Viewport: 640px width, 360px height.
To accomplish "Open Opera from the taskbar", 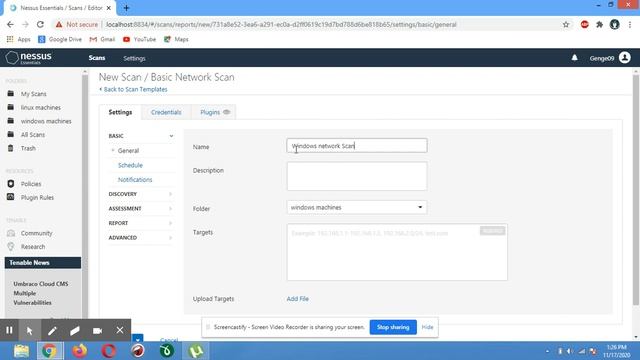I will (109, 351).
